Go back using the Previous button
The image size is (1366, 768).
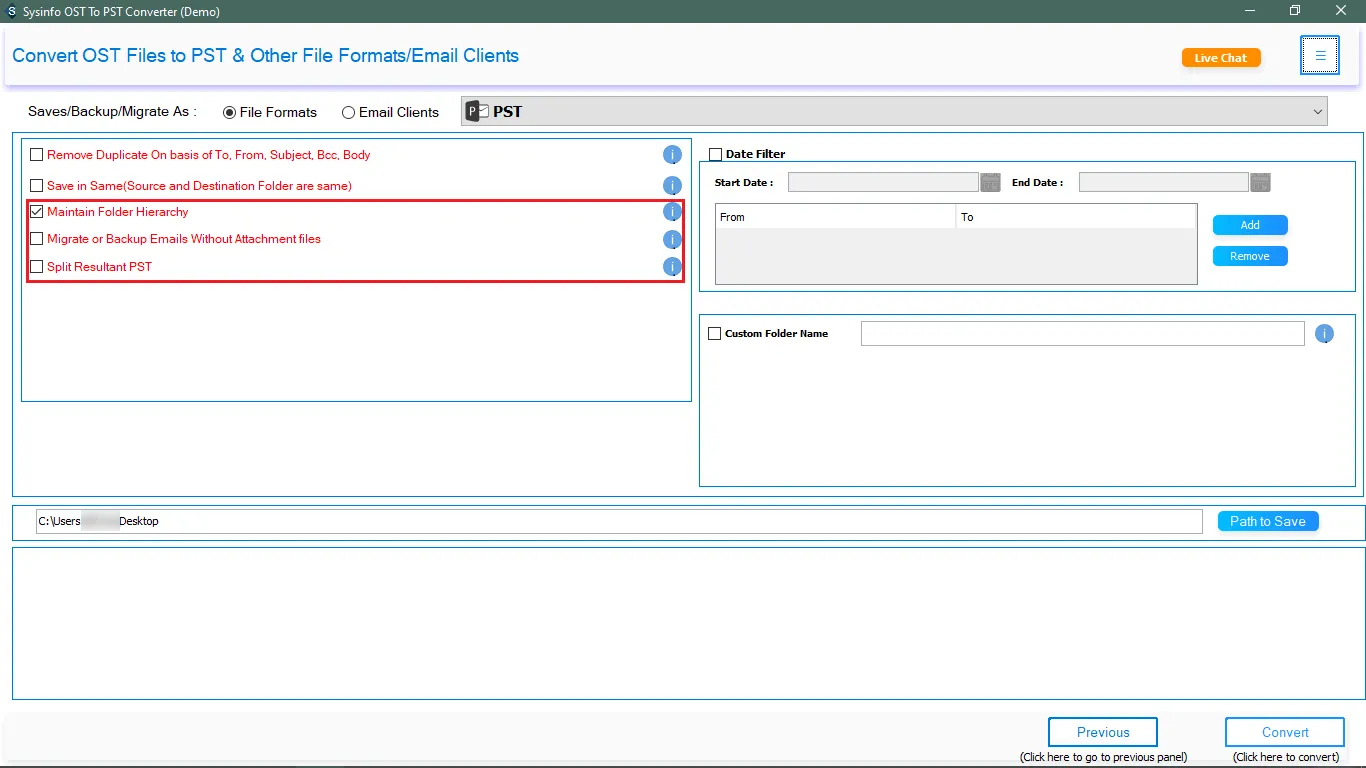click(x=1102, y=732)
